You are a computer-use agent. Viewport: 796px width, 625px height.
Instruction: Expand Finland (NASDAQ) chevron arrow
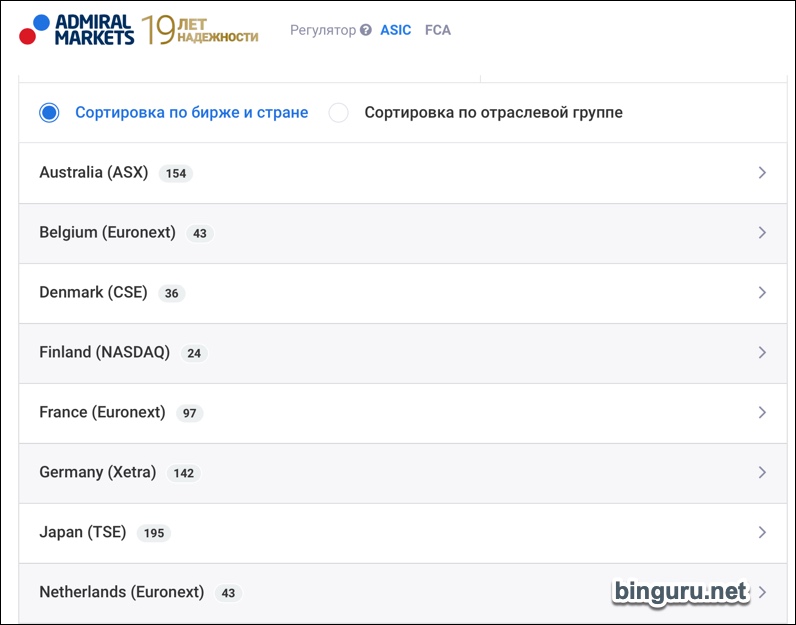point(762,353)
